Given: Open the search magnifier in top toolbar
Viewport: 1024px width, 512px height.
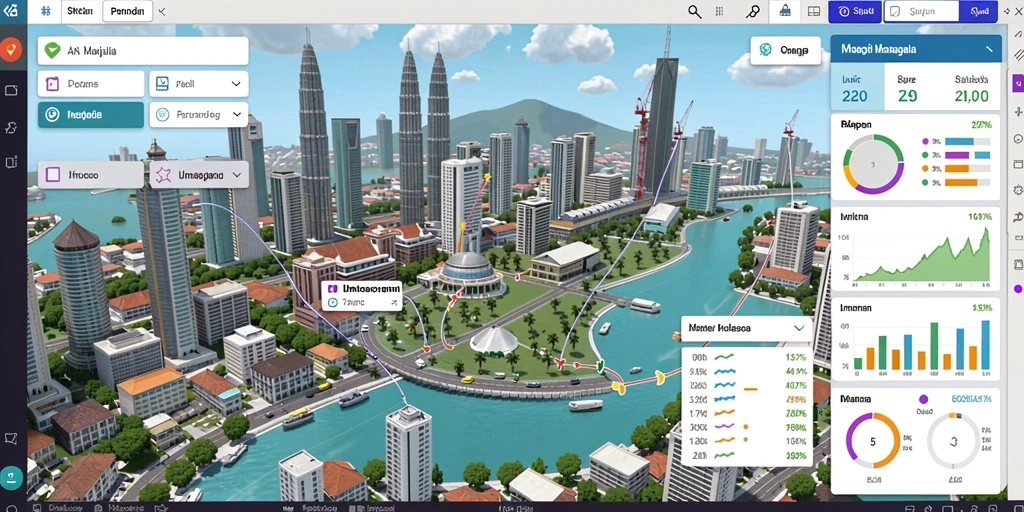Looking at the screenshot, I should click(x=695, y=11).
